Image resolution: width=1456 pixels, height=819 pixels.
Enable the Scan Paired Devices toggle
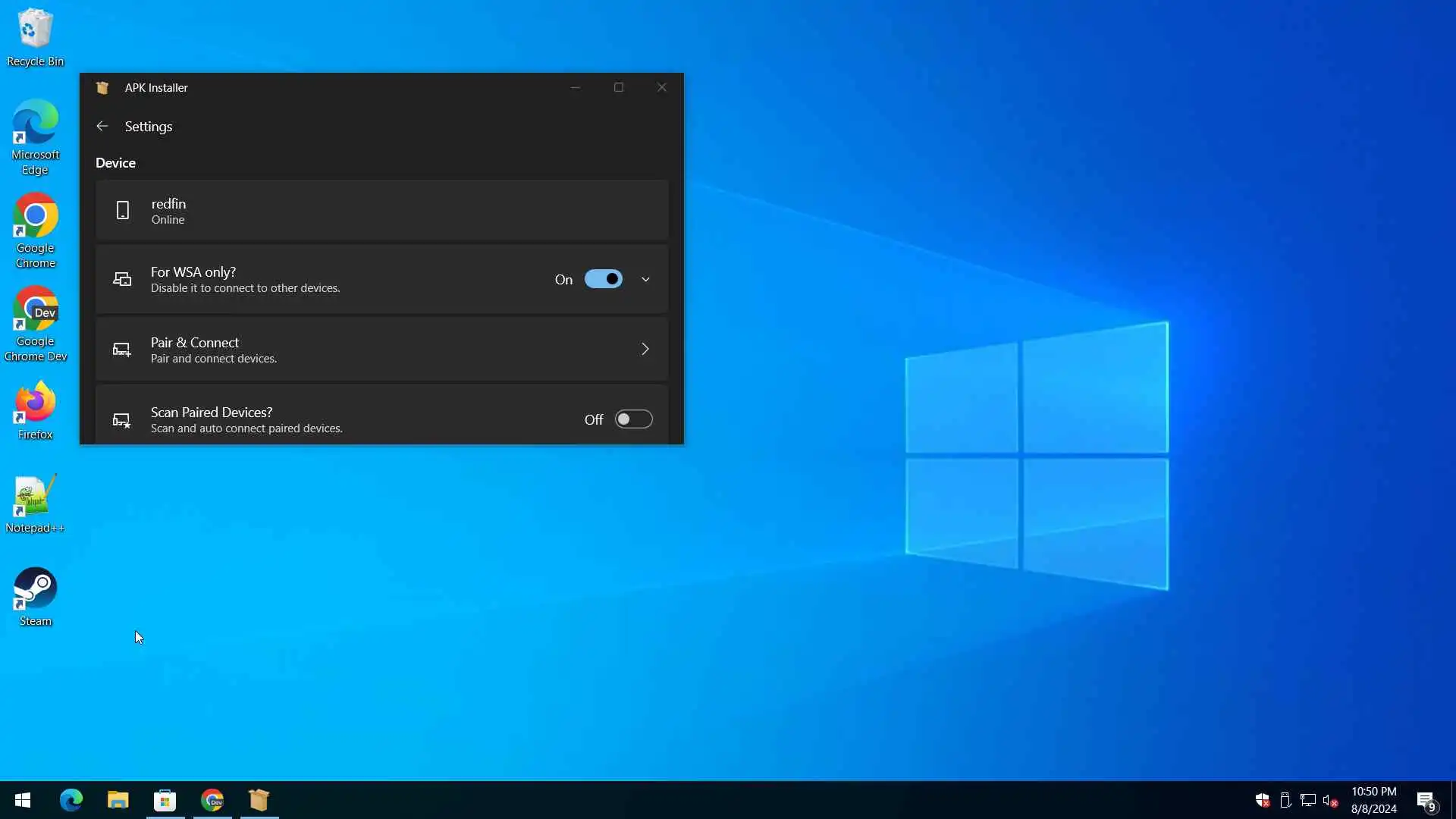click(633, 419)
